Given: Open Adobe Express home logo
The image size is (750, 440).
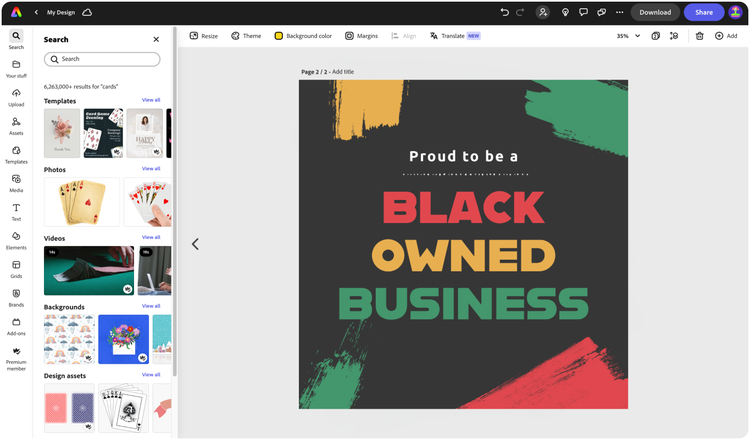Looking at the screenshot, I should (x=16, y=12).
